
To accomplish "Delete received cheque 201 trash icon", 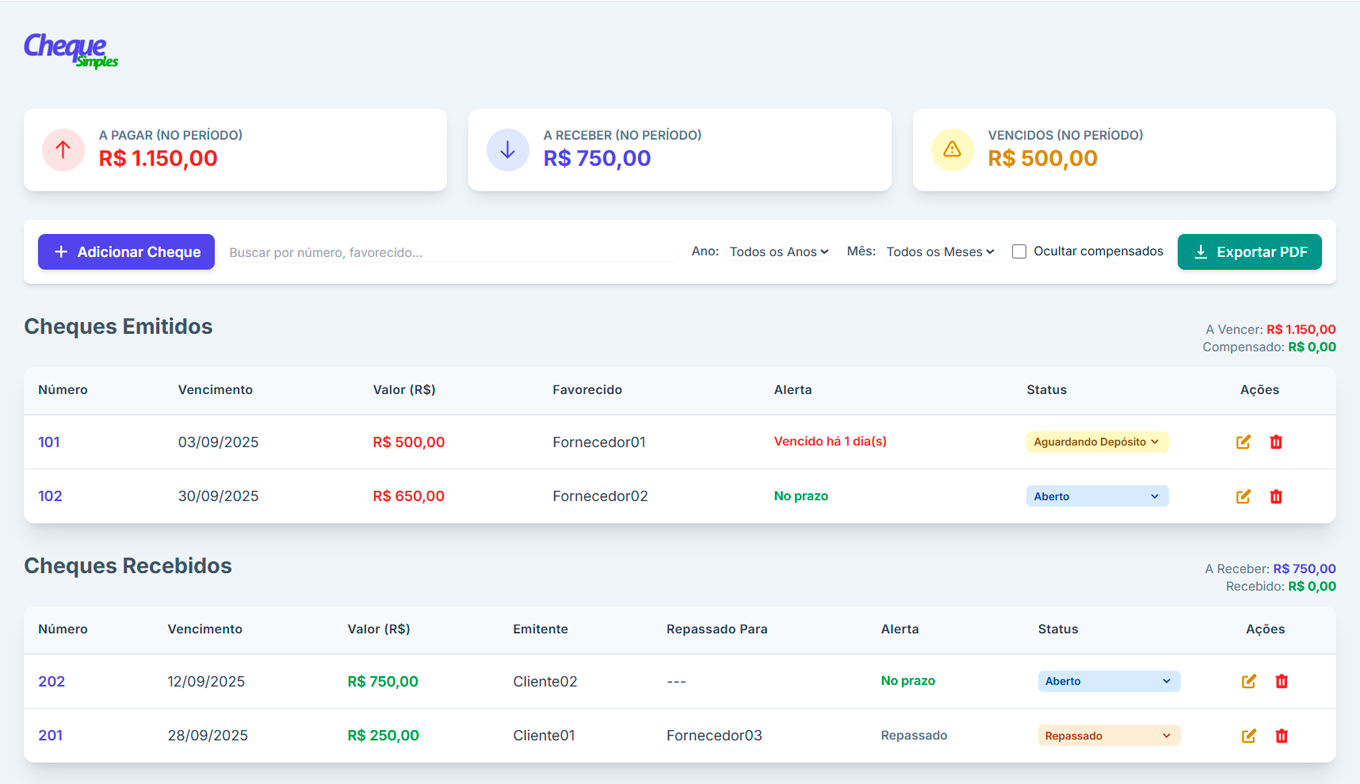I will tap(1282, 736).
